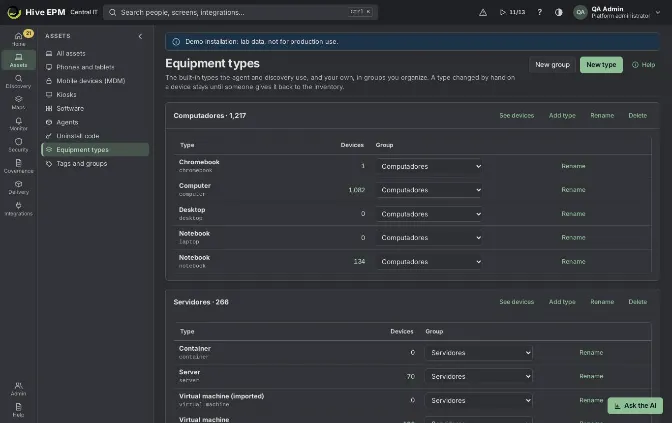Open the Delivery section in the left rail
Screen dimensions: 672x423
pos(18,187)
